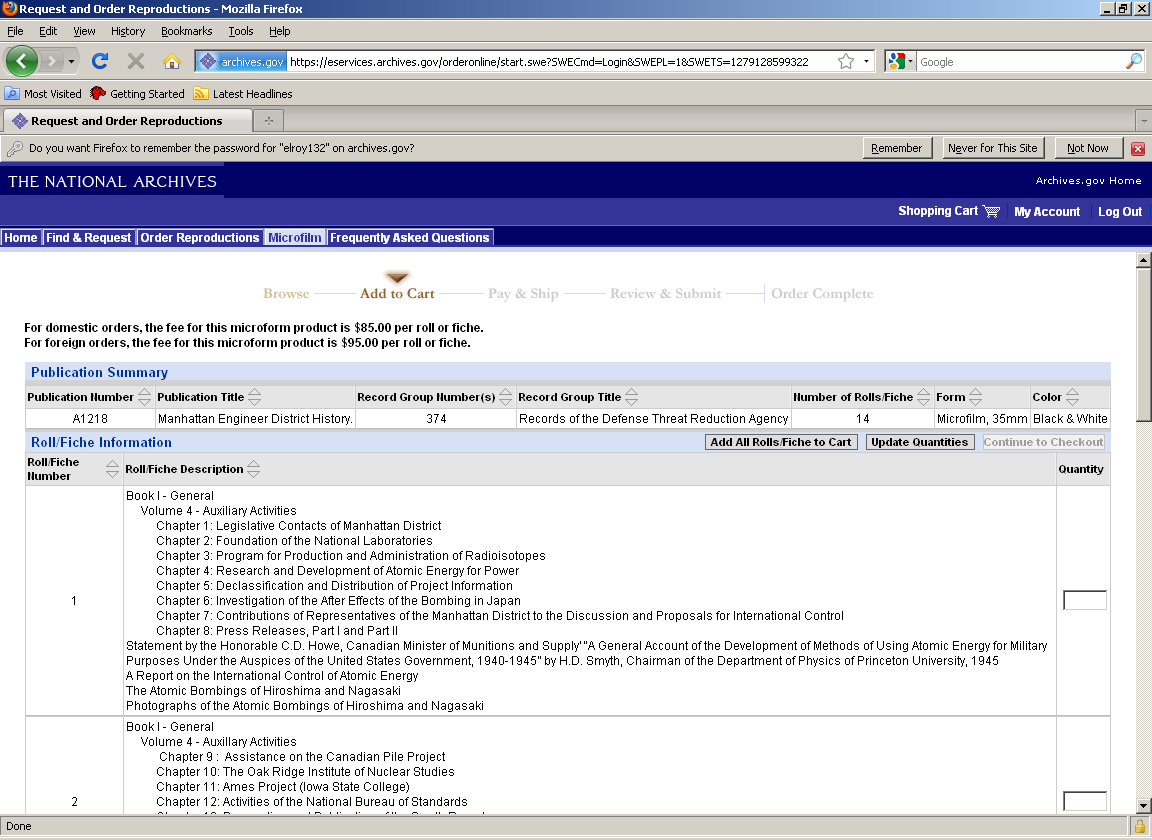Open the list all tabs dropdown

pyautogui.click(x=1144, y=121)
